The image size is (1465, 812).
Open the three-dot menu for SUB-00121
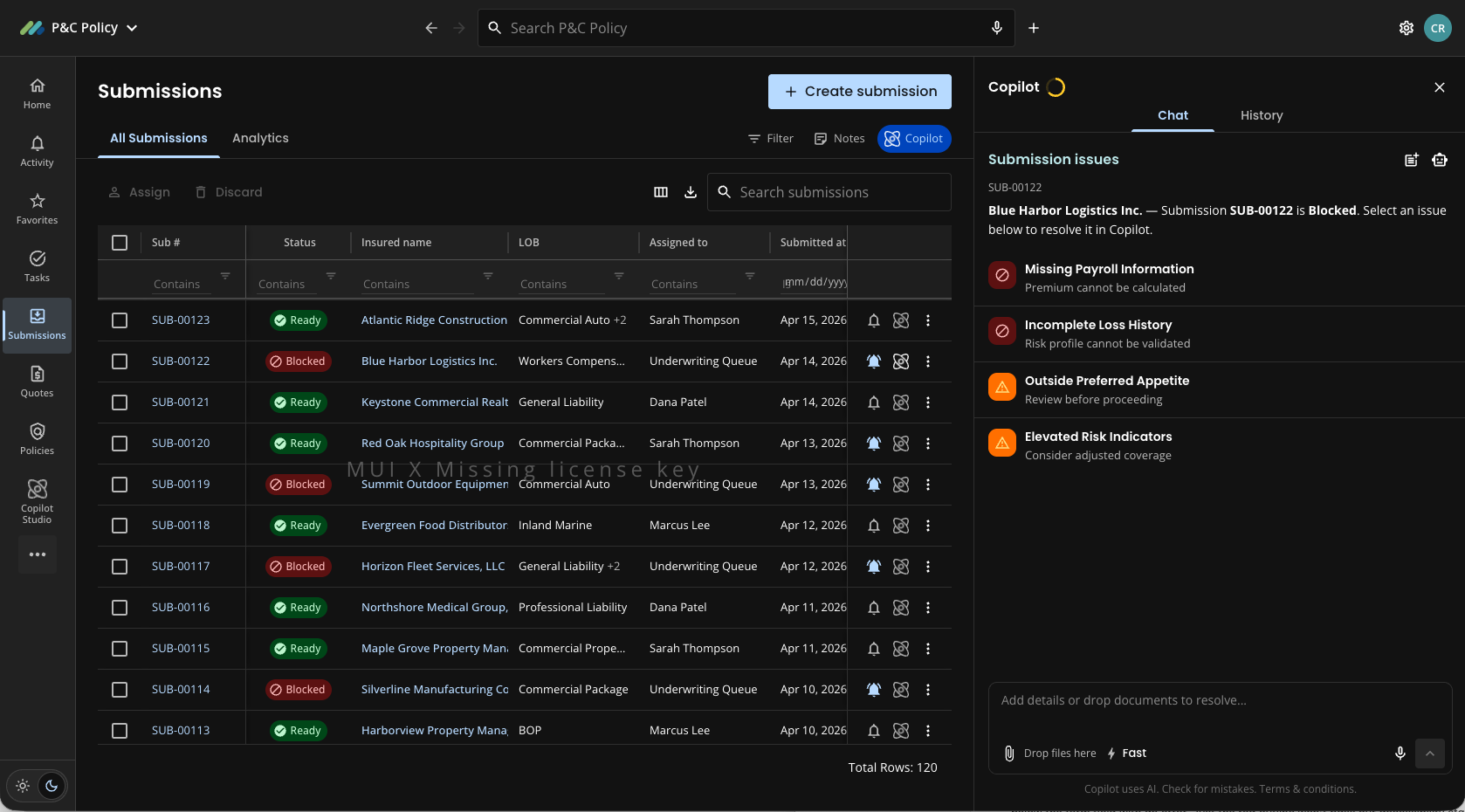[x=928, y=403]
